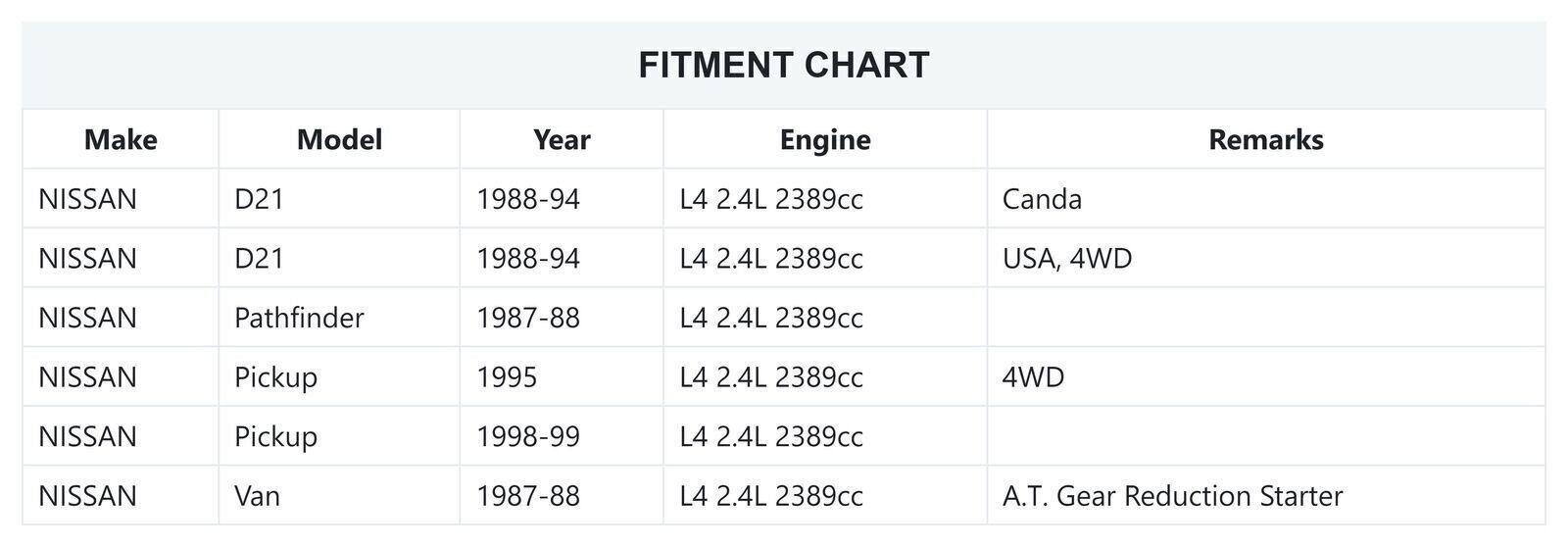The image size is (1568, 547).
Task: Click the 1998-99 year cell
Action: (x=528, y=436)
